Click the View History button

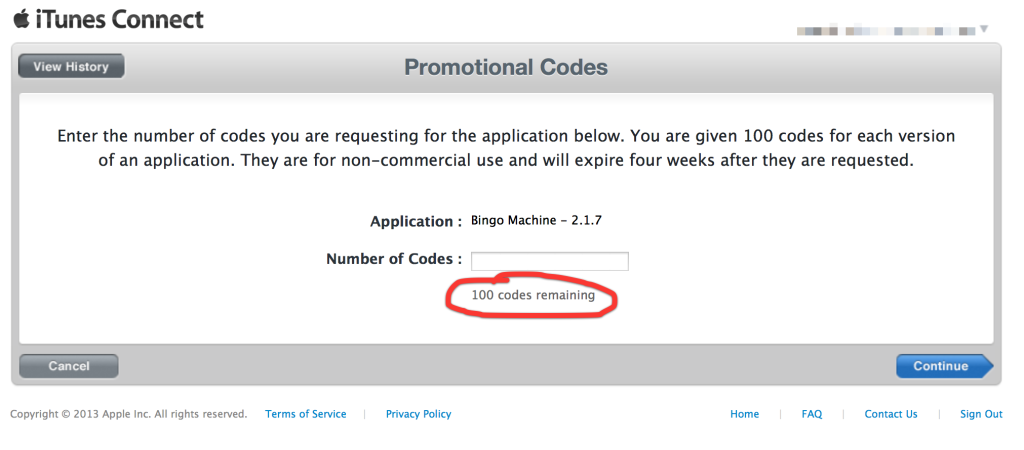pos(70,67)
